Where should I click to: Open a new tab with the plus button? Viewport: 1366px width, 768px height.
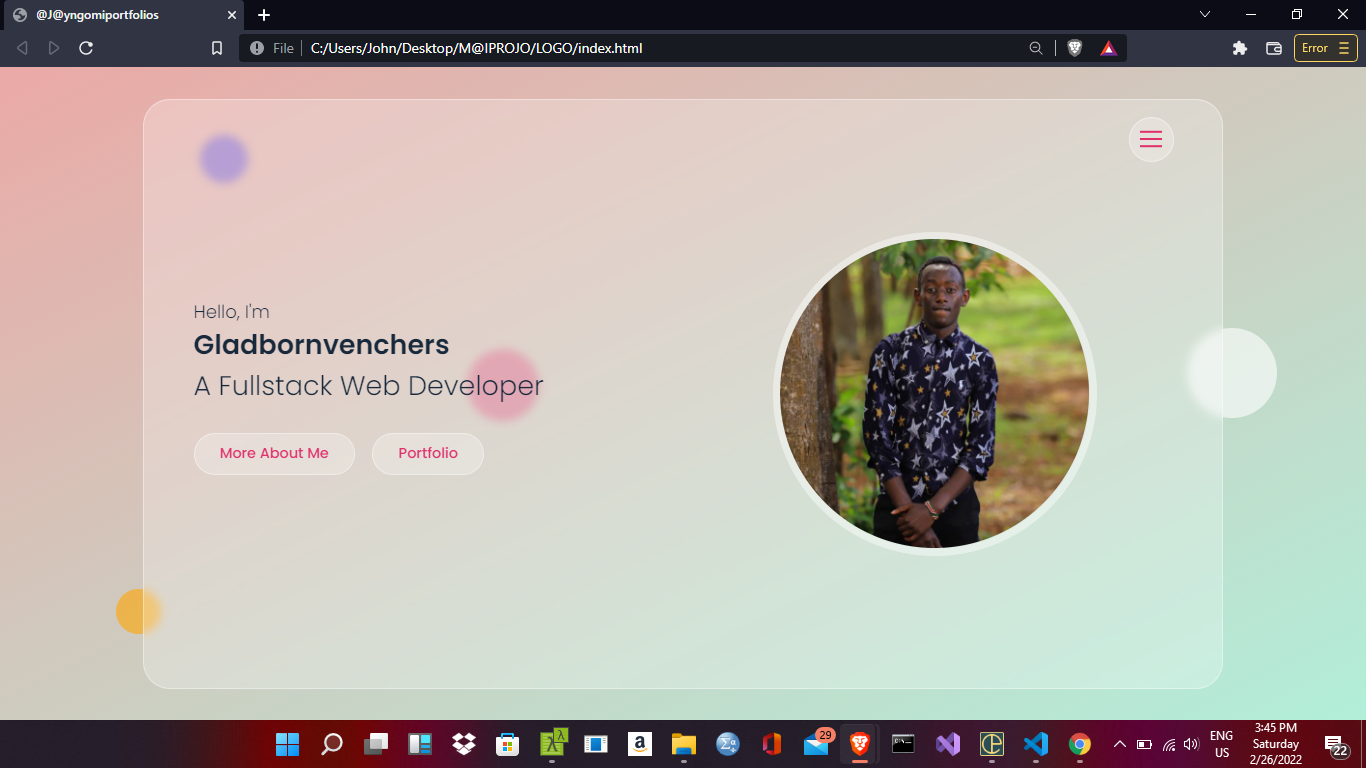[x=264, y=15]
